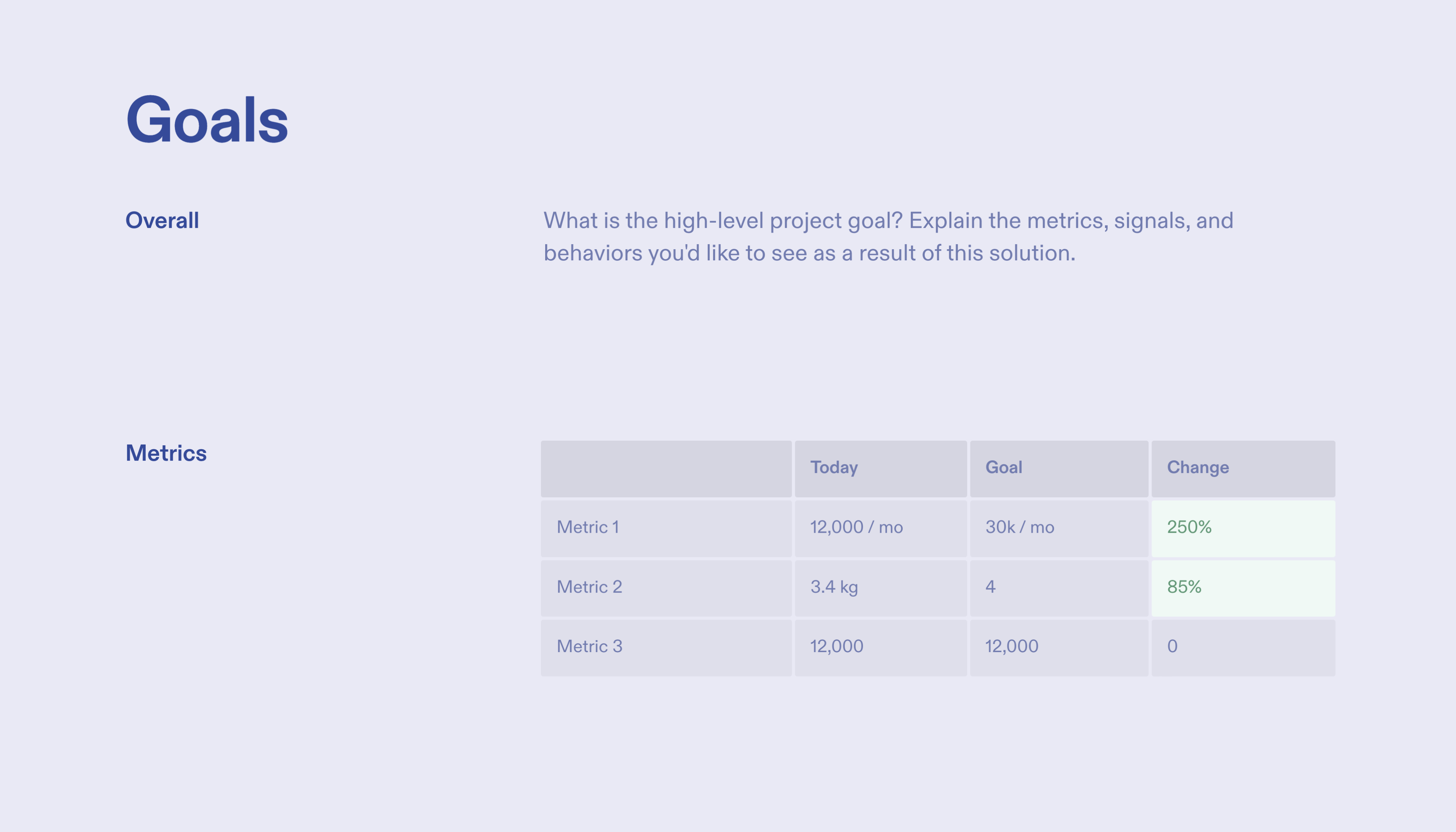Select the 3.4 kg cell
This screenshot has height=832, width=1456.
pos(834,587)
